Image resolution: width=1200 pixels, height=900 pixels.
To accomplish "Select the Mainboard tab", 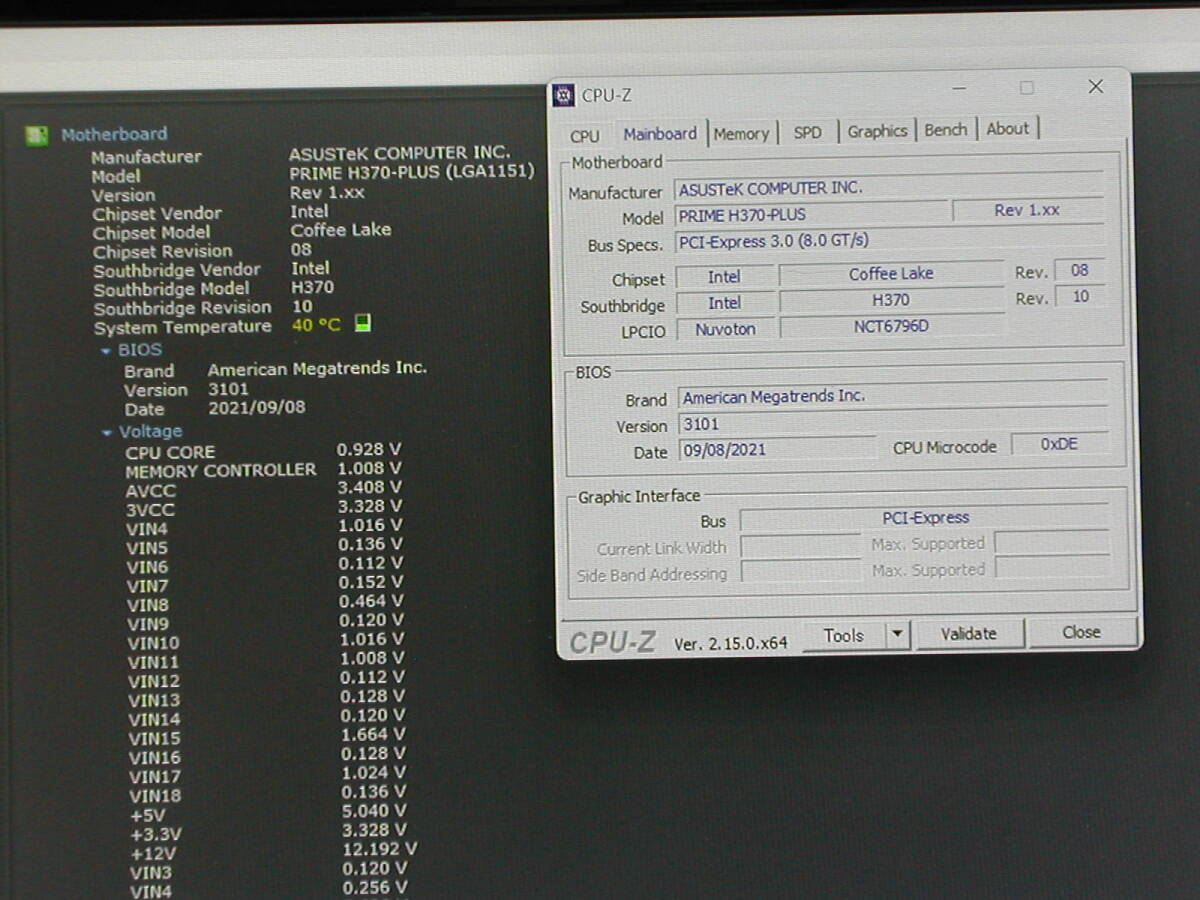I will 660,133.
